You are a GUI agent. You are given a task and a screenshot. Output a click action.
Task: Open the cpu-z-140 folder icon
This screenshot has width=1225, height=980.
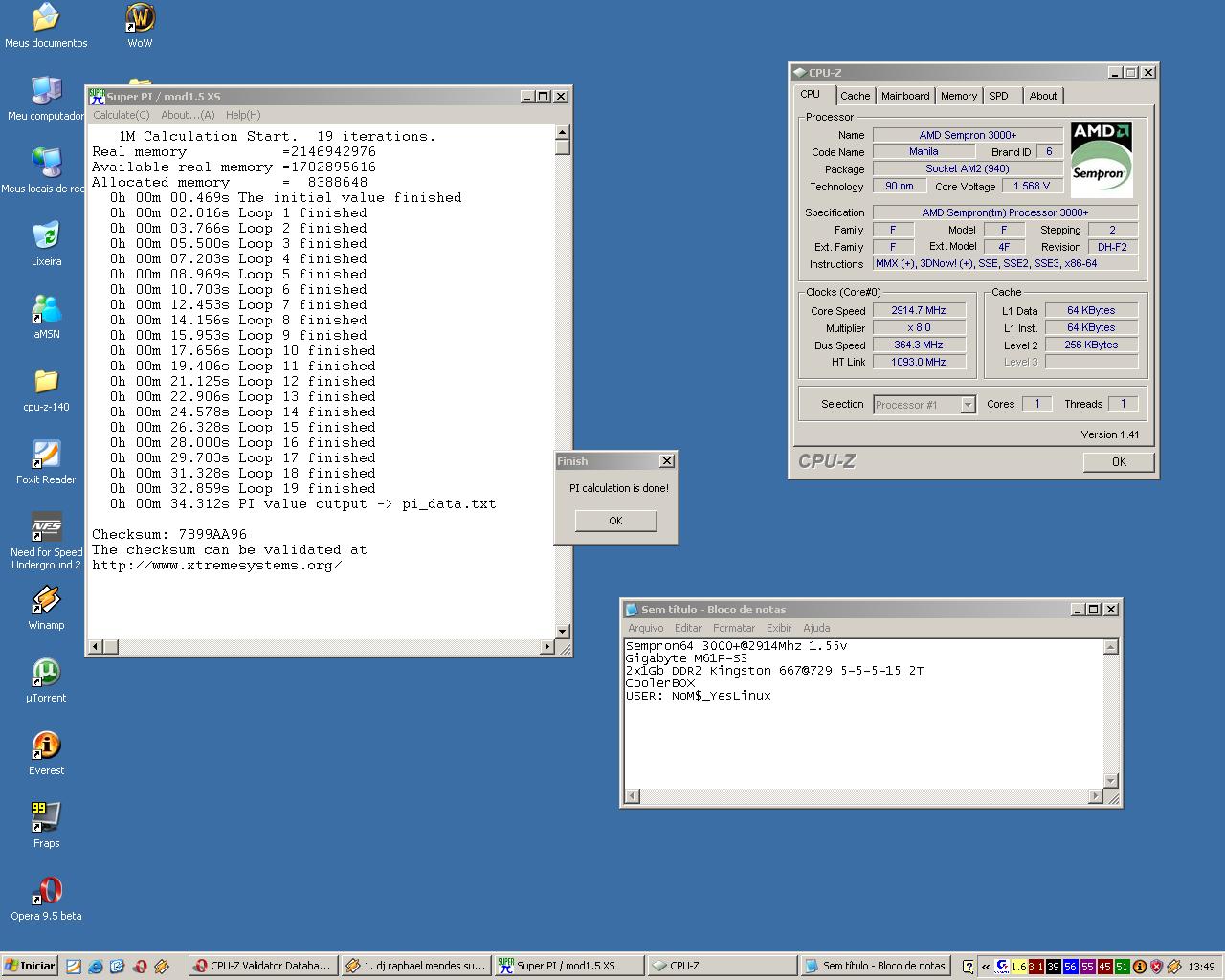coord(46,390)
